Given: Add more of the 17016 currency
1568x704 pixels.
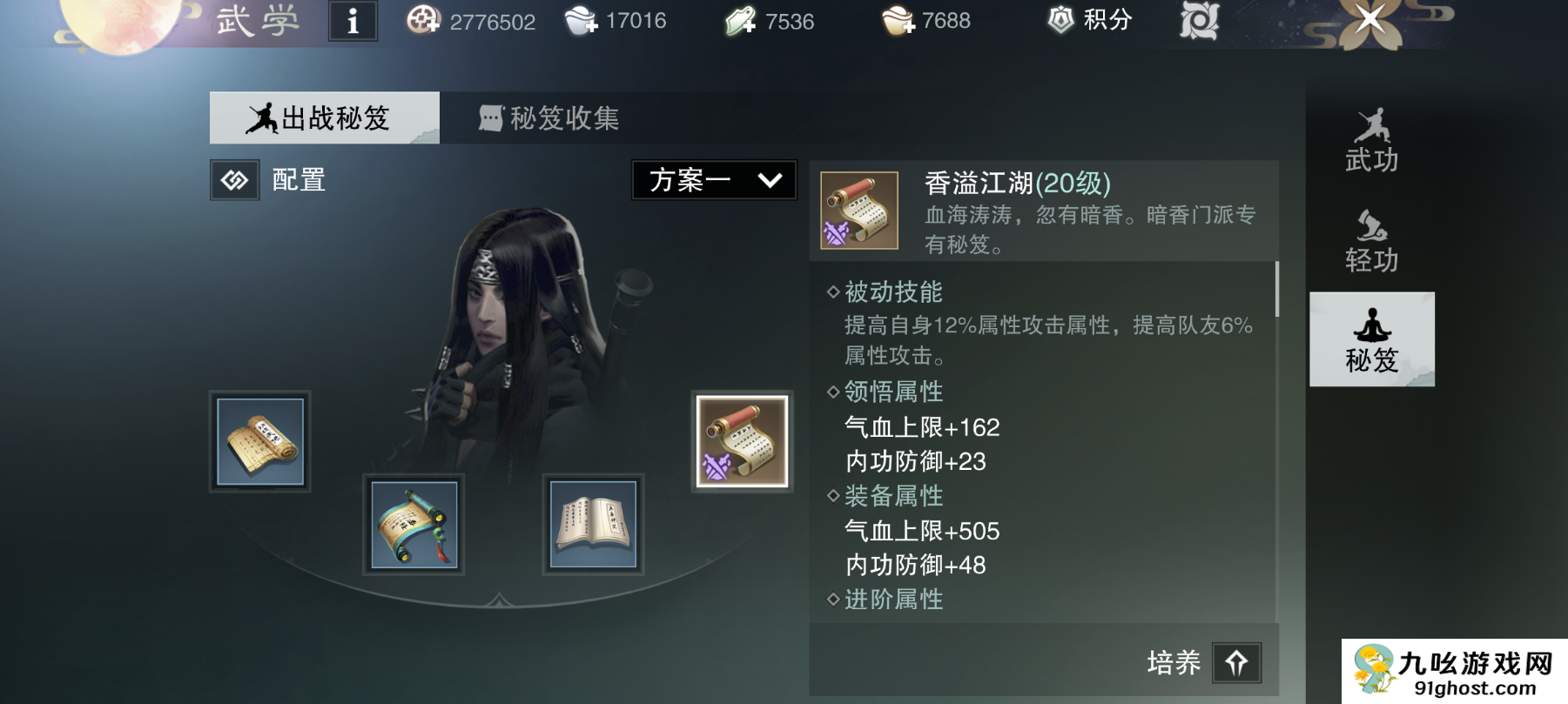Looking at the screenshot, I should (x=581, y=20).
